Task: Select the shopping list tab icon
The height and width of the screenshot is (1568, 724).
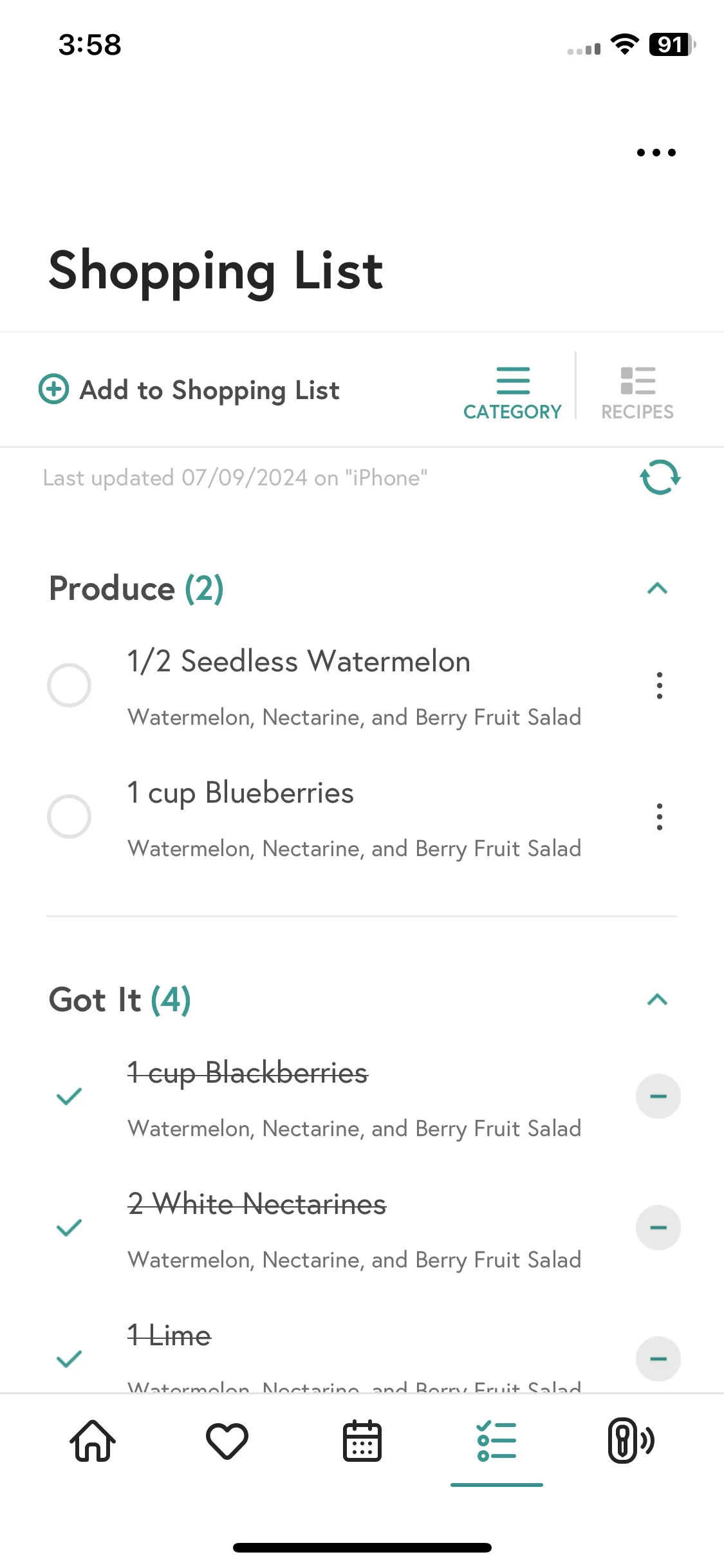Action: (497, 1441)
